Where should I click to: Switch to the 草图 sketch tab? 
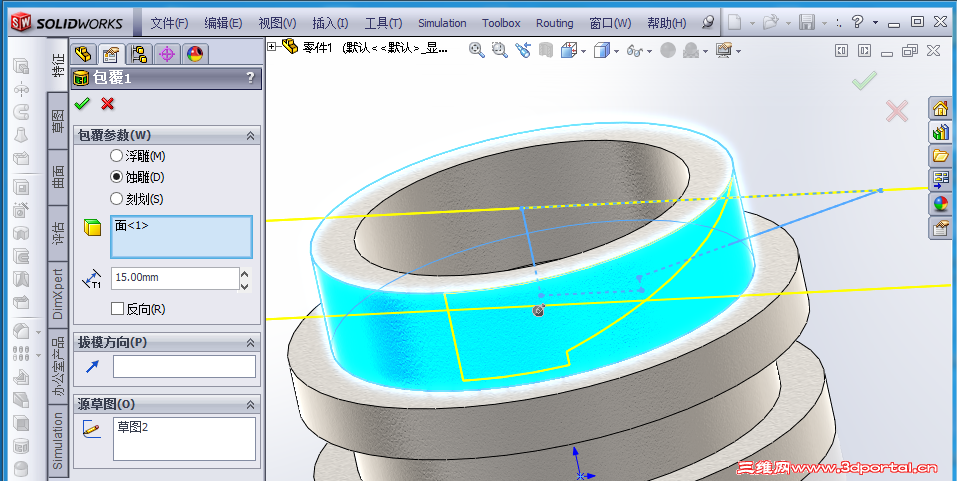tap(58, 122)
